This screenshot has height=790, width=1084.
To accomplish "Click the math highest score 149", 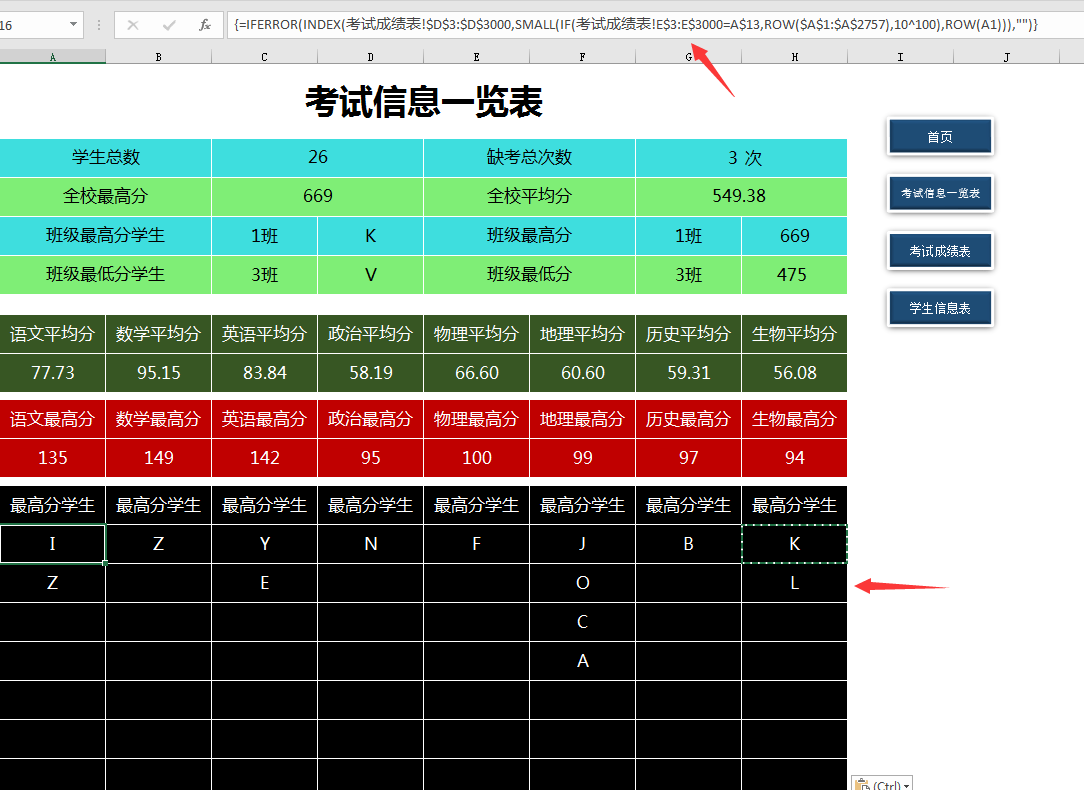I will pyautogui.click(x=158, y=458).
